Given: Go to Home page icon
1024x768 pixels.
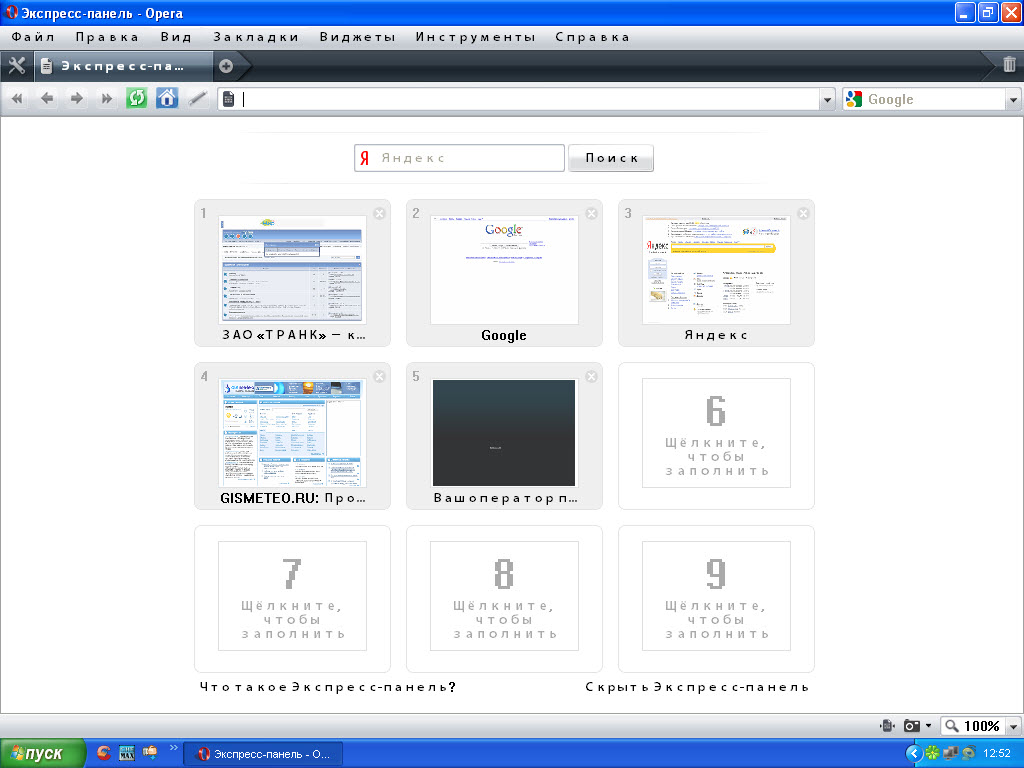Looking at the screenshot, I should 167,98.
